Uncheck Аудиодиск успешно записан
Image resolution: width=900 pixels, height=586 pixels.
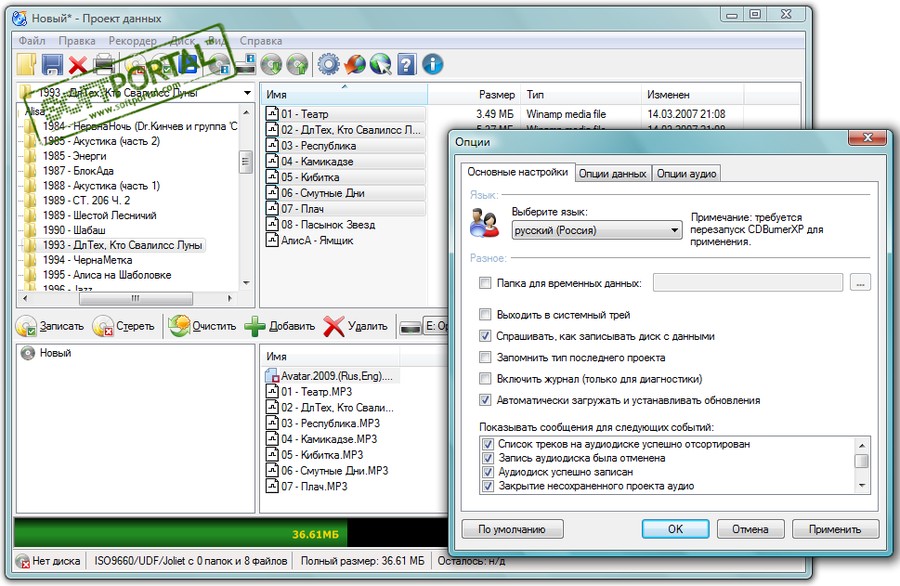(488, 472)
